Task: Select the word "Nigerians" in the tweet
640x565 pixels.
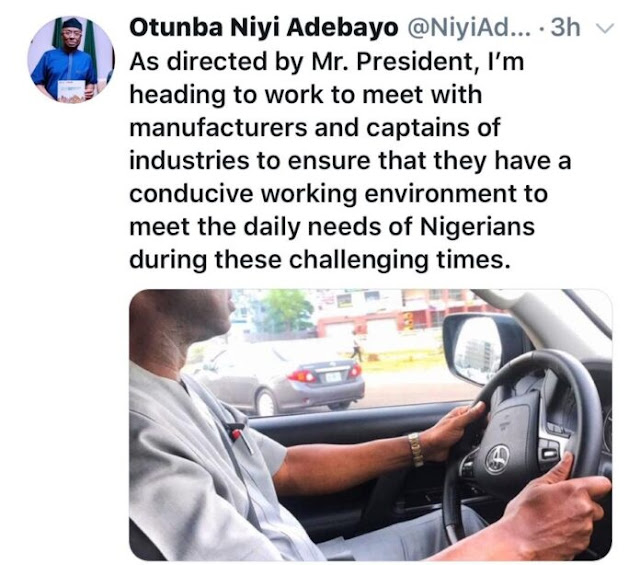Action: click(477, 226)
